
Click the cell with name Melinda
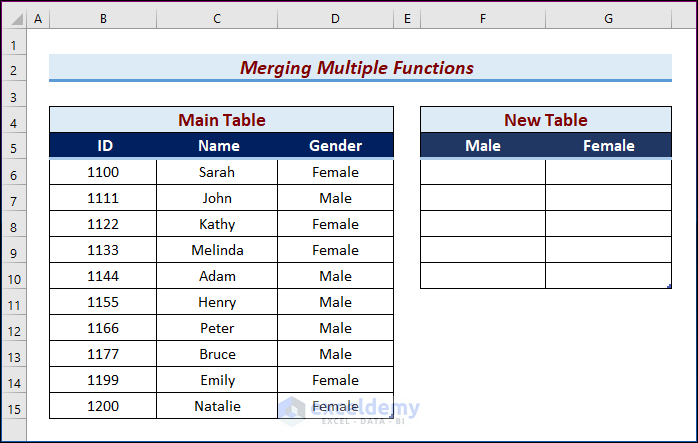[217, 250]
